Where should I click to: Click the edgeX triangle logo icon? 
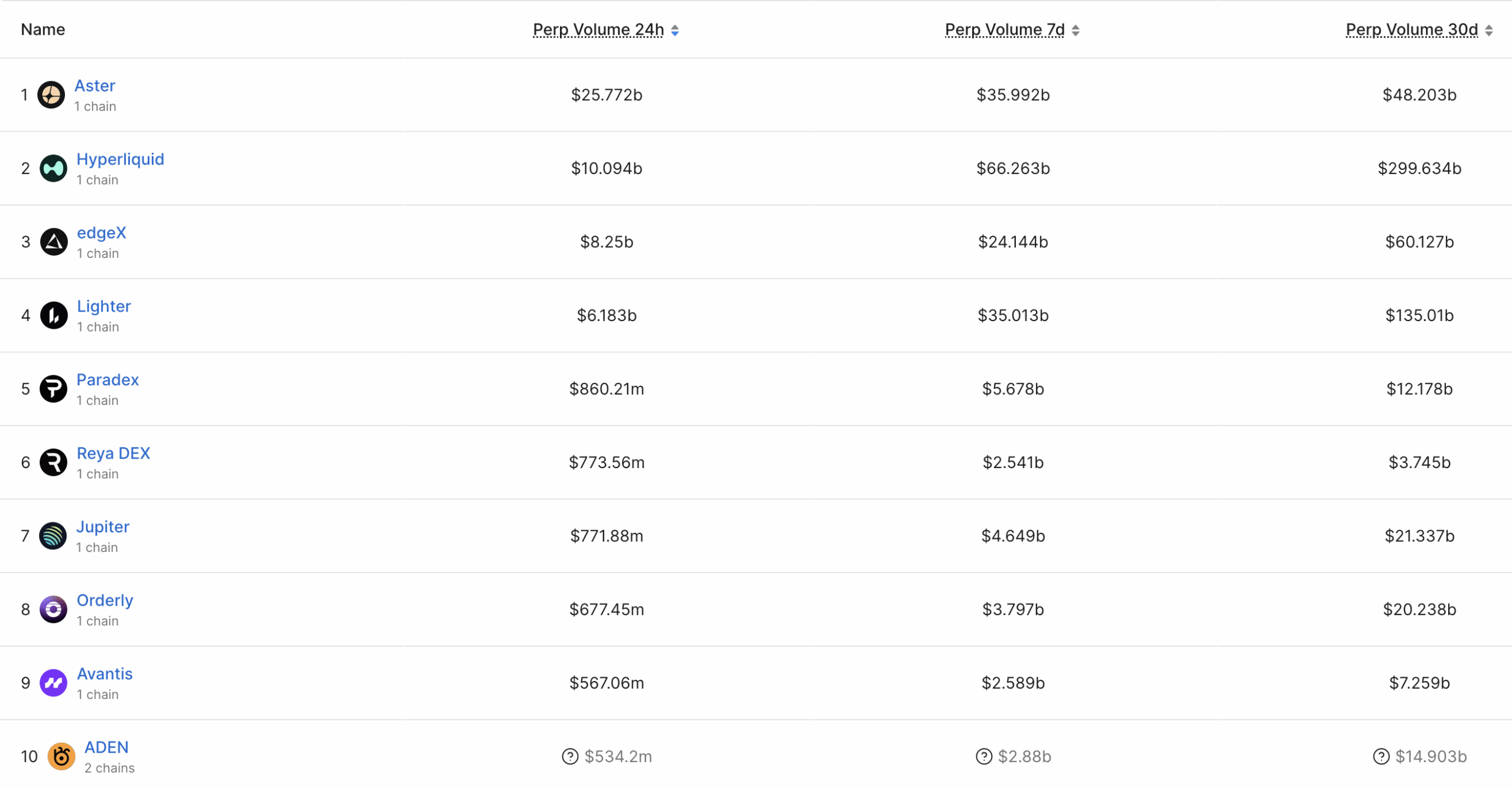click(54, 242)
